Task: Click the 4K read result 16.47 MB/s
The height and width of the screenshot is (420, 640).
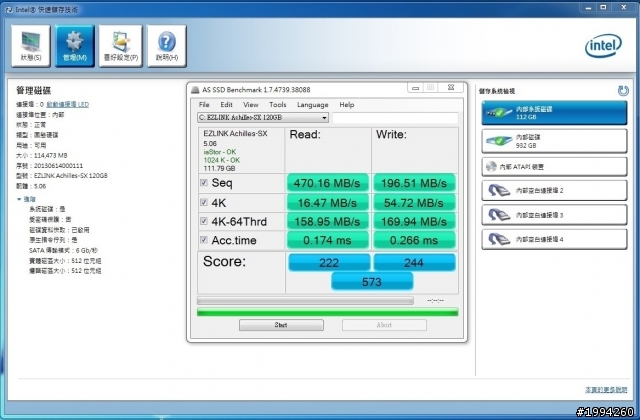Action: [x=327, y=202]
